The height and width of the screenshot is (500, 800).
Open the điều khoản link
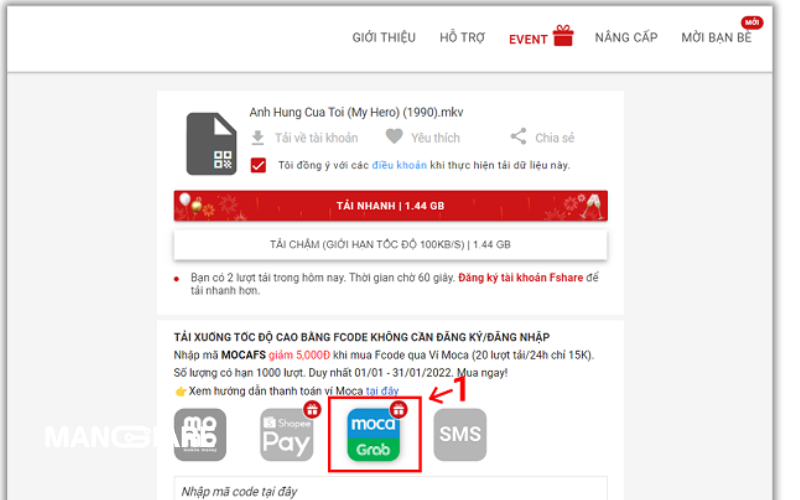399,165
